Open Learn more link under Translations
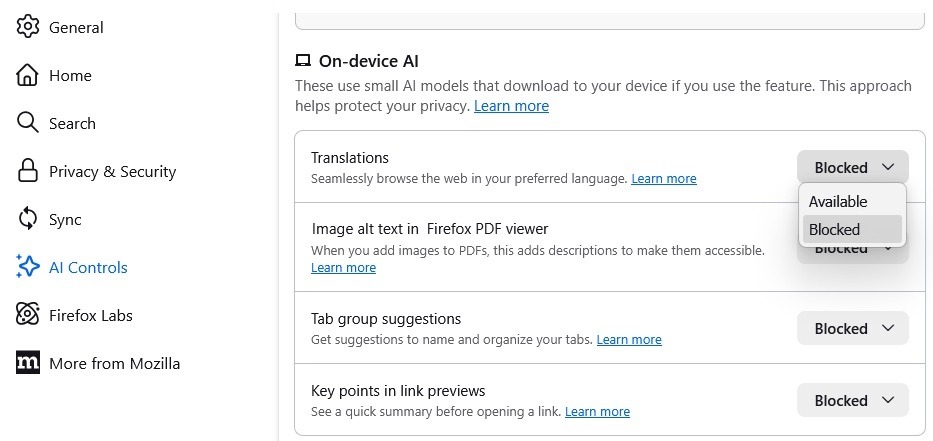The image size is (933, 441). tap(663, 179)
